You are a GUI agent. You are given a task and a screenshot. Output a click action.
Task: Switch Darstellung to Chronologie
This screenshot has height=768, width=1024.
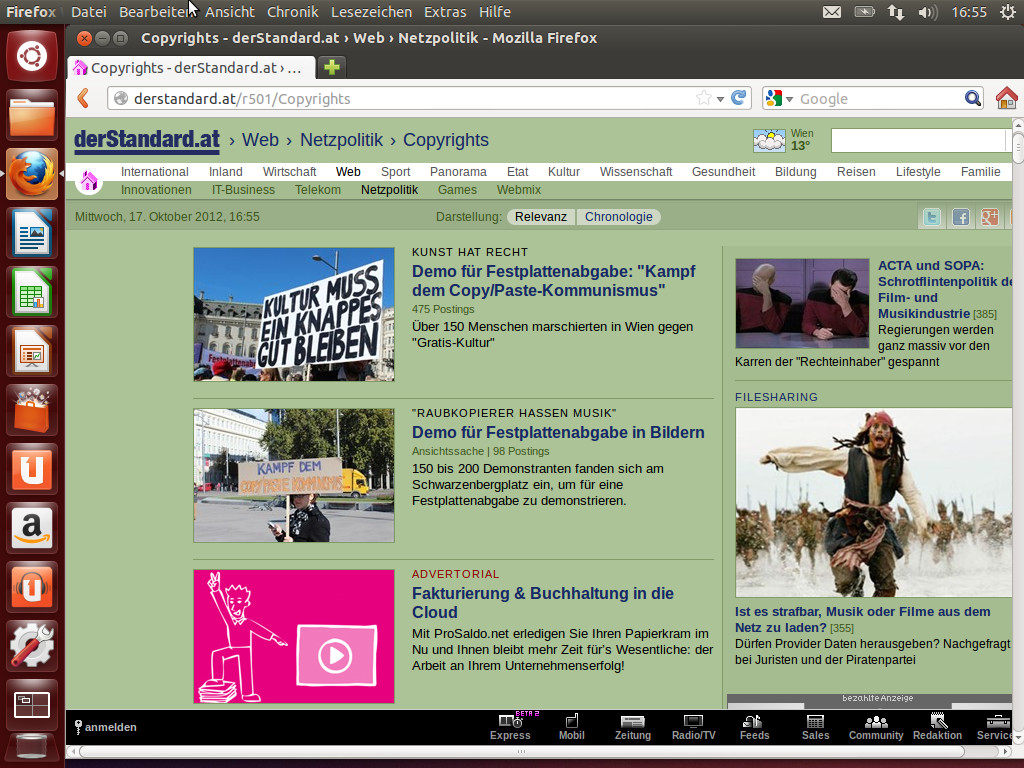point(618,217)
